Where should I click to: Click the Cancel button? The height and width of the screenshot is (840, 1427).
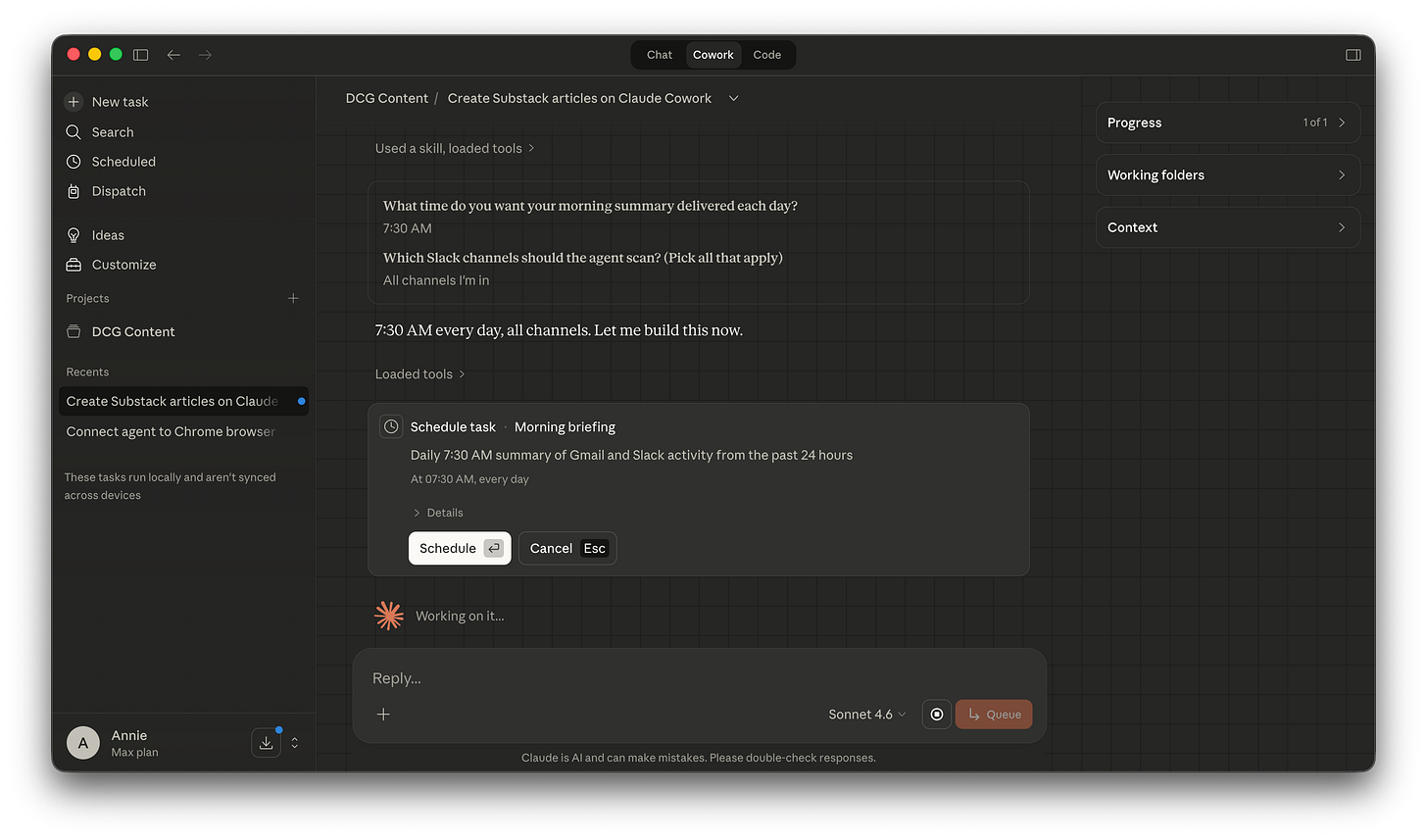(x=567, y=548)
